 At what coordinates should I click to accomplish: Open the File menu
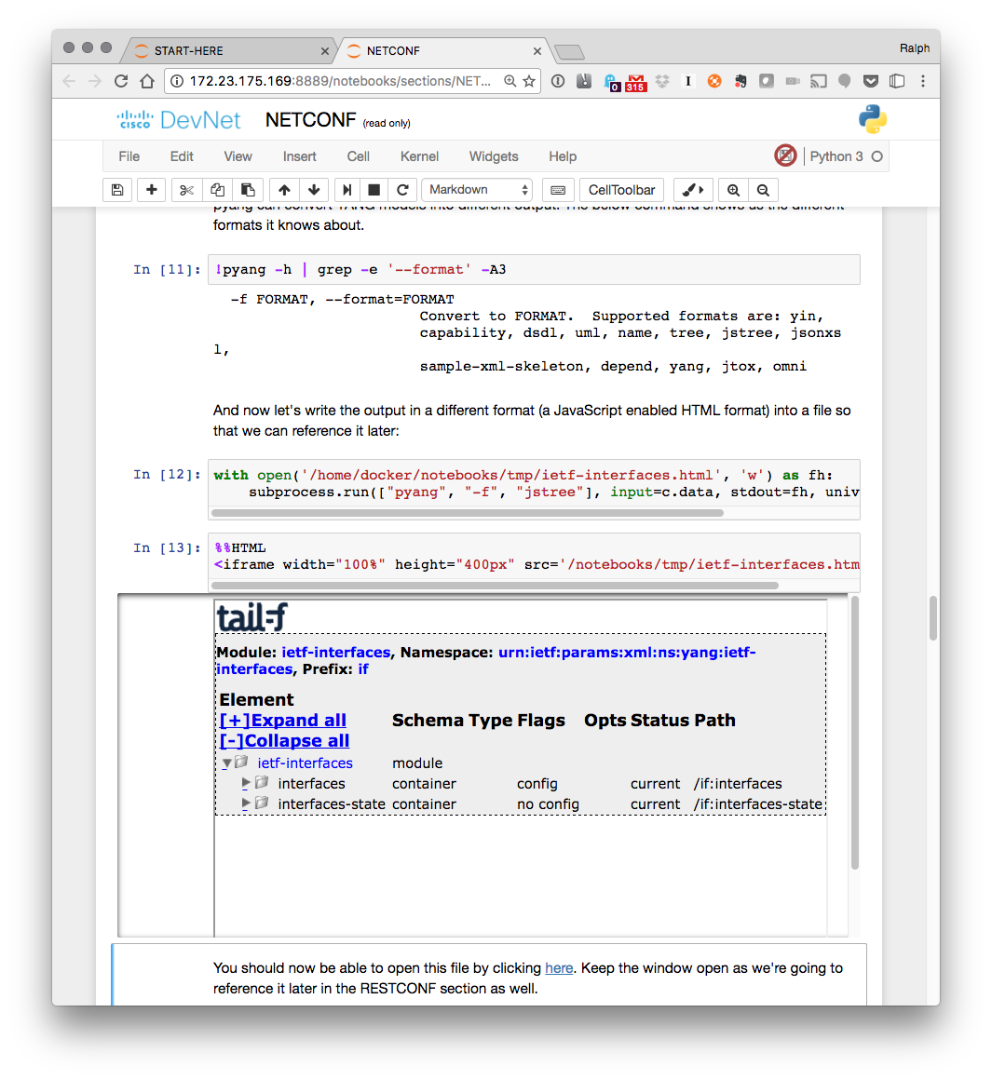point(129,156)
